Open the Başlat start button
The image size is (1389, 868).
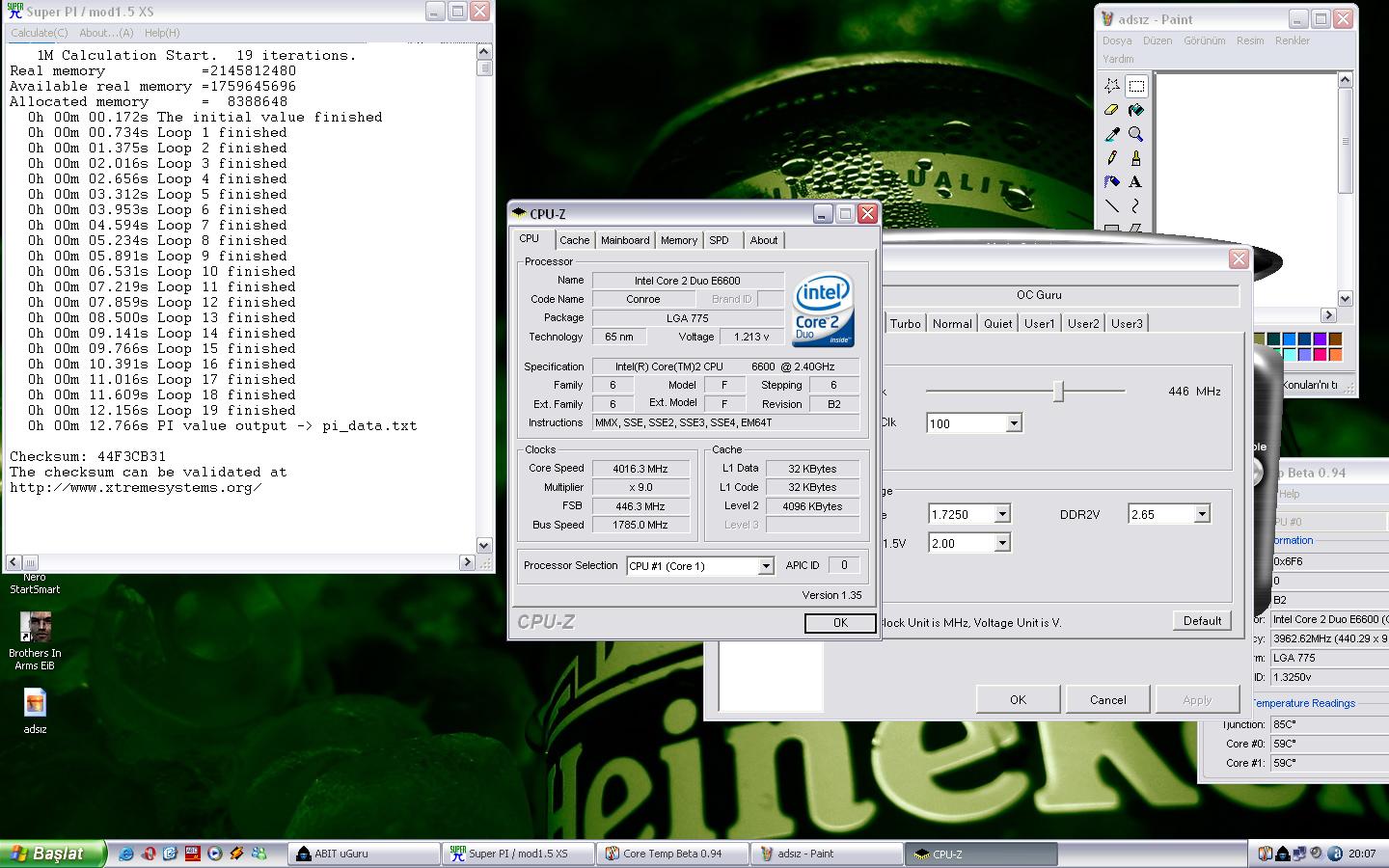pos(53,854)
